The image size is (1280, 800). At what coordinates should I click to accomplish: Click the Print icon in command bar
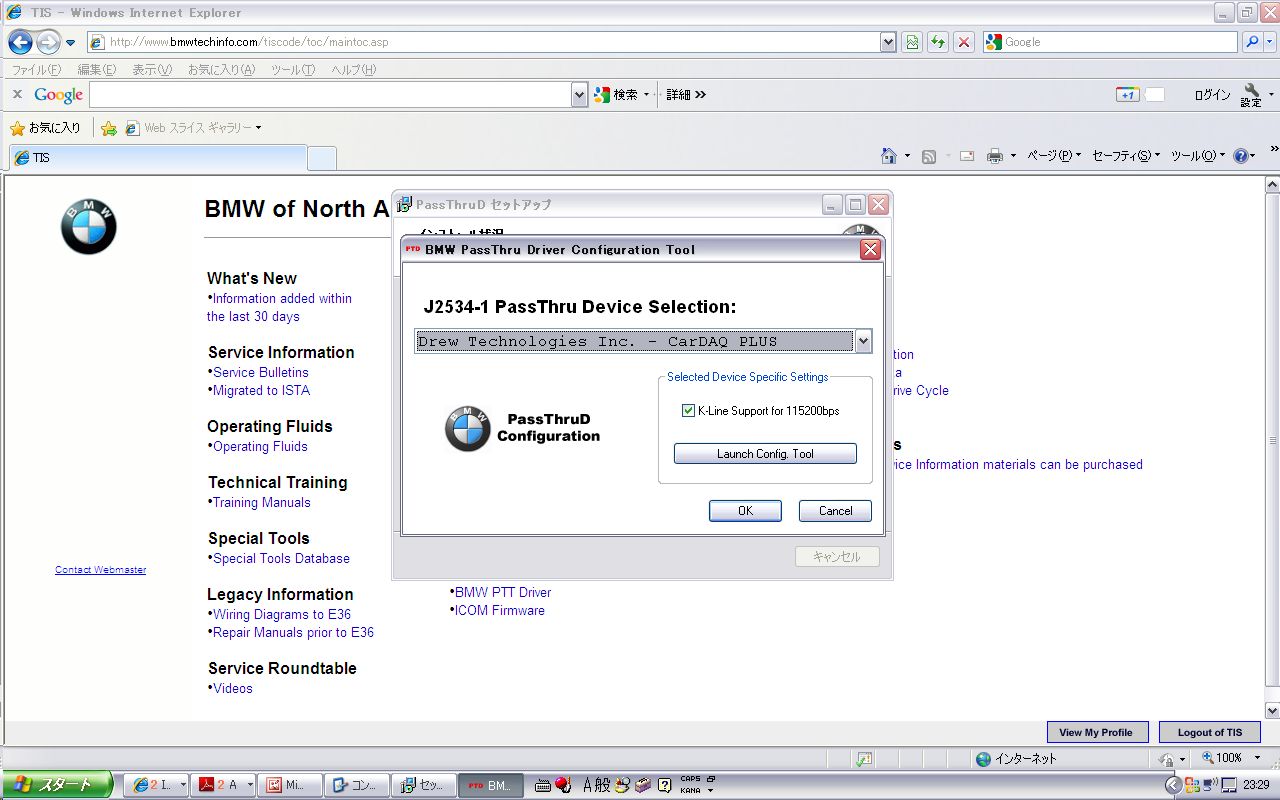995,156
